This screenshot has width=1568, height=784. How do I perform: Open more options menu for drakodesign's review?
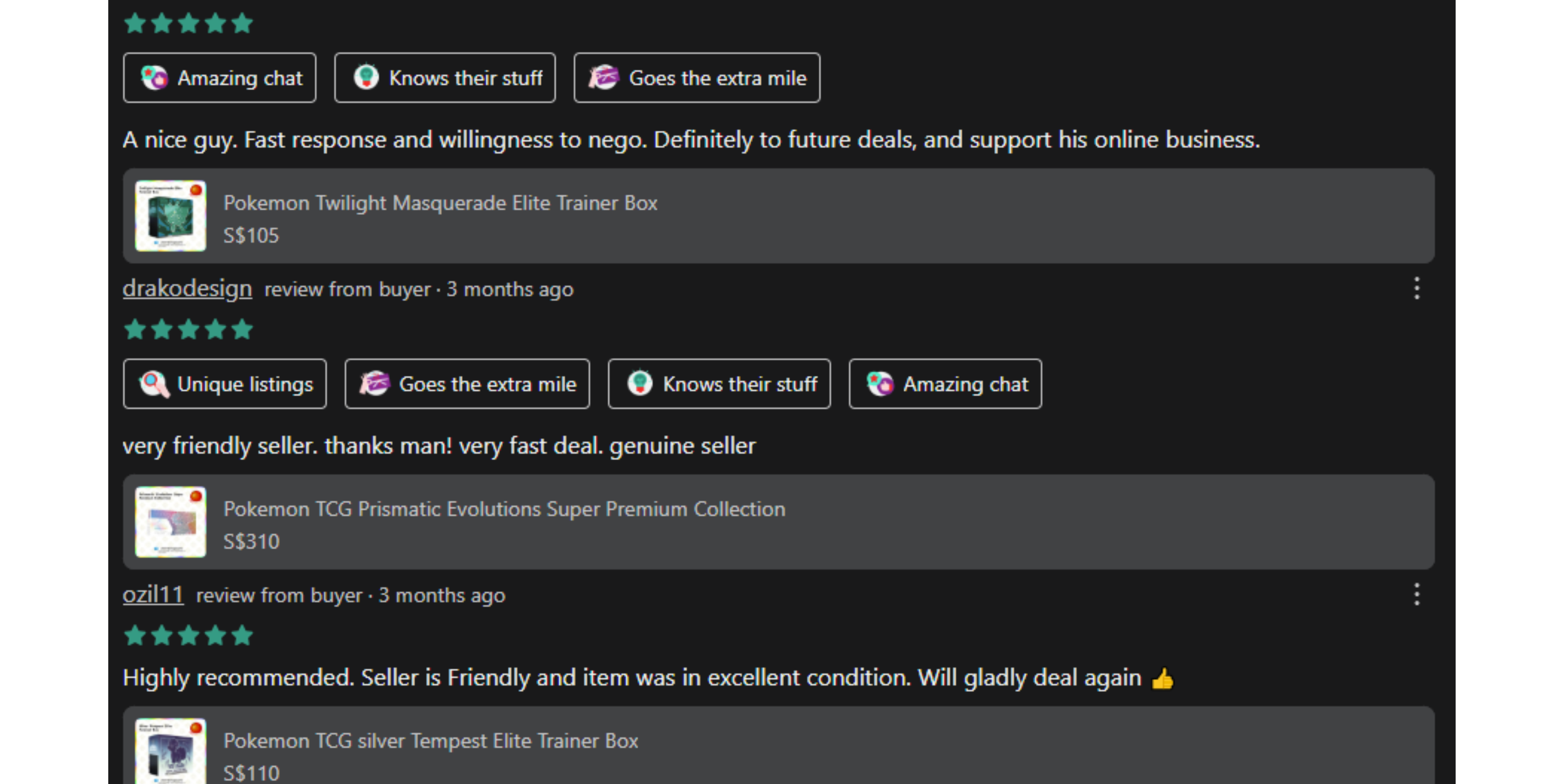click(1417, 289)
